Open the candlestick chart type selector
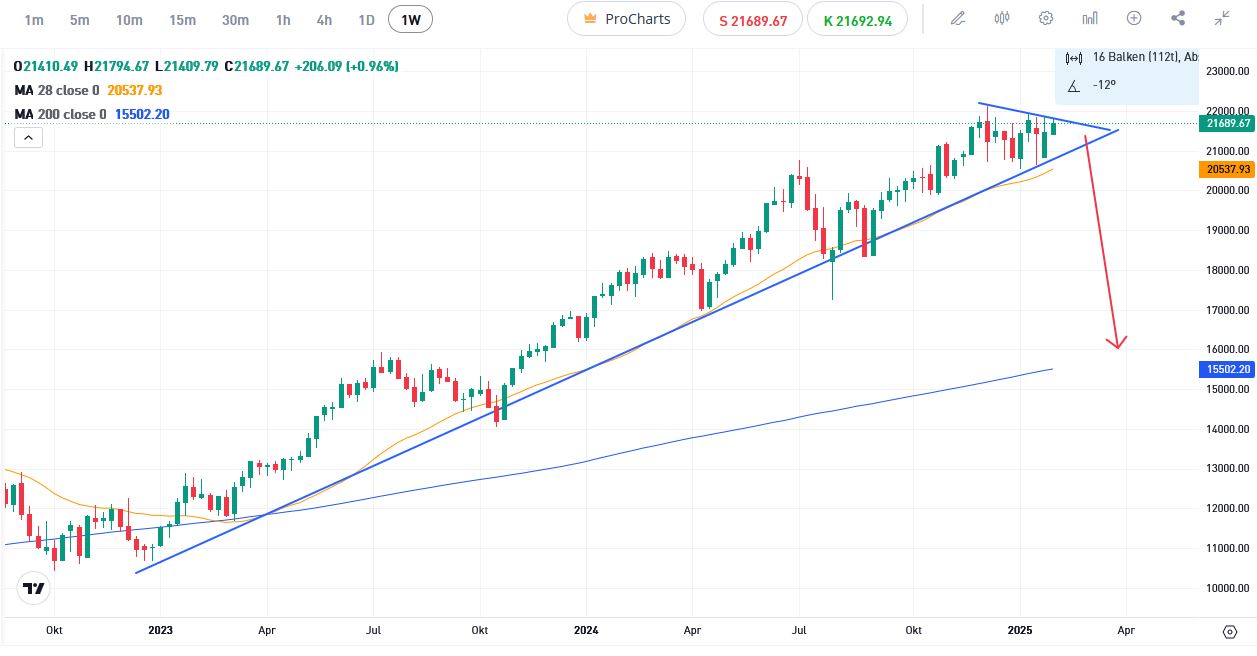1257x656 pixels. (1002, 18)
